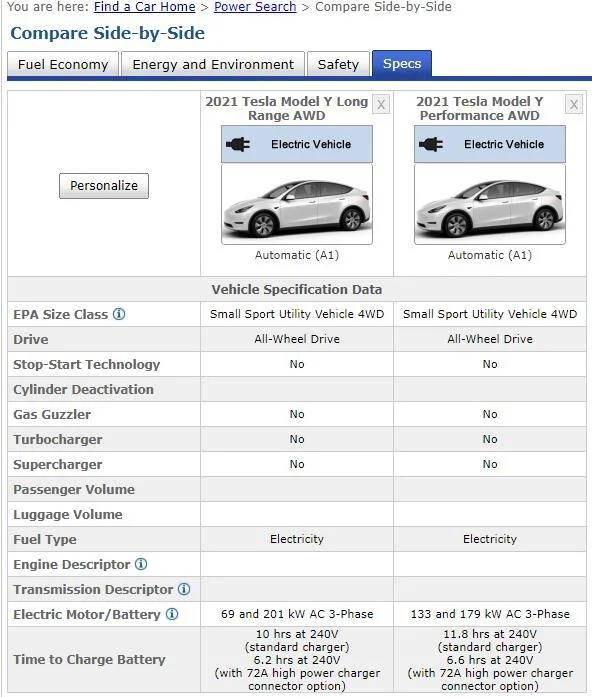Click the Long Range Model Y car image

pyautogui.click(x=297, y=204)
